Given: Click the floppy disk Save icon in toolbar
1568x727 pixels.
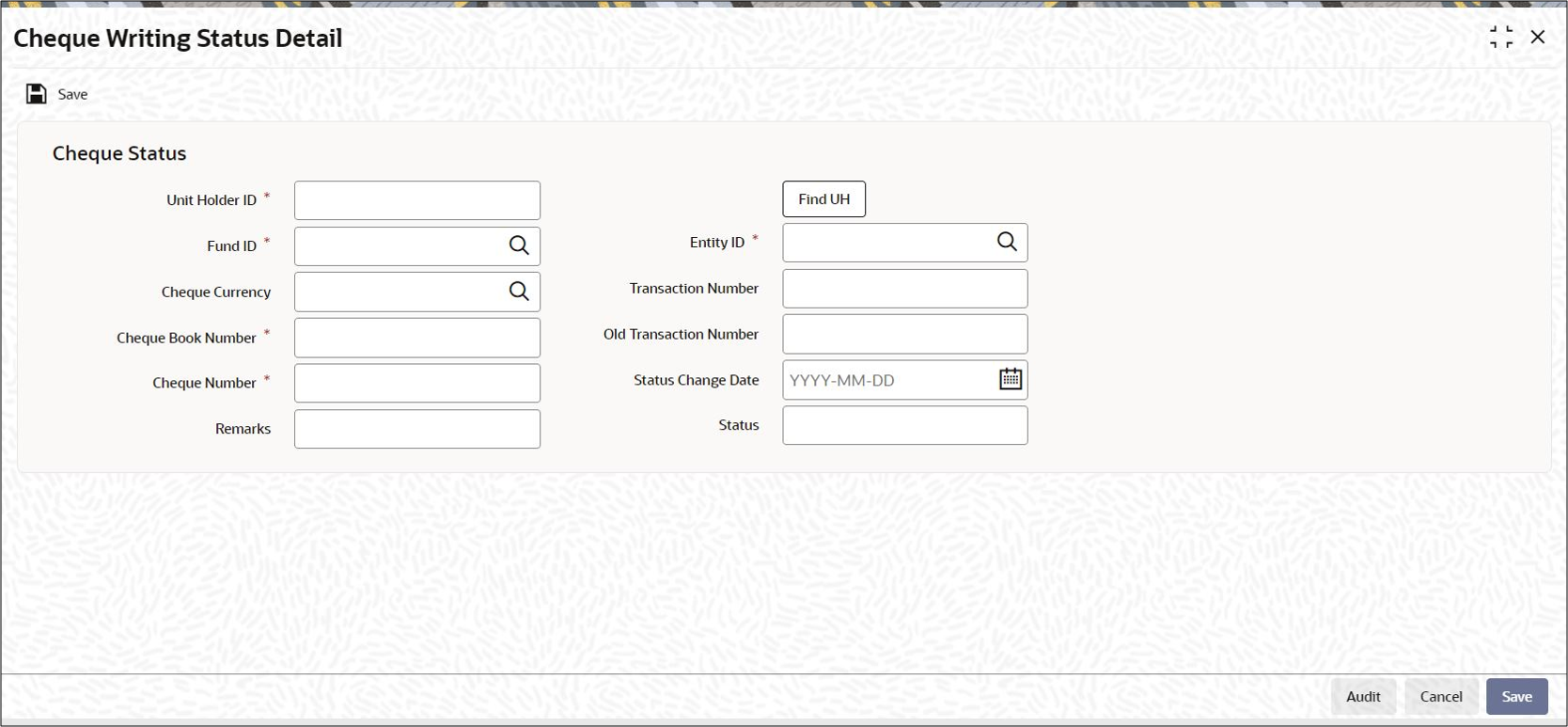Looking at the screenshot, I should point(37,94).
